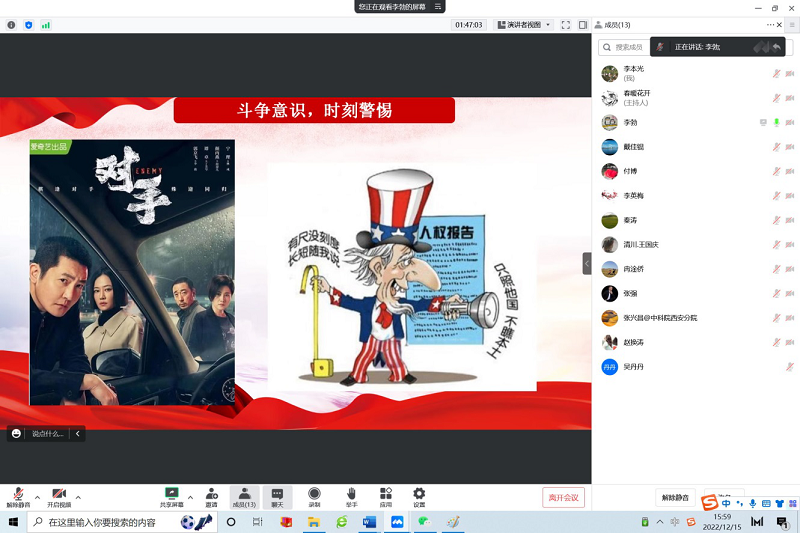Open the Windows Start menu
The width and height of the screenshot is (800, 533).
pyautogui.click(x=13, y=522)
